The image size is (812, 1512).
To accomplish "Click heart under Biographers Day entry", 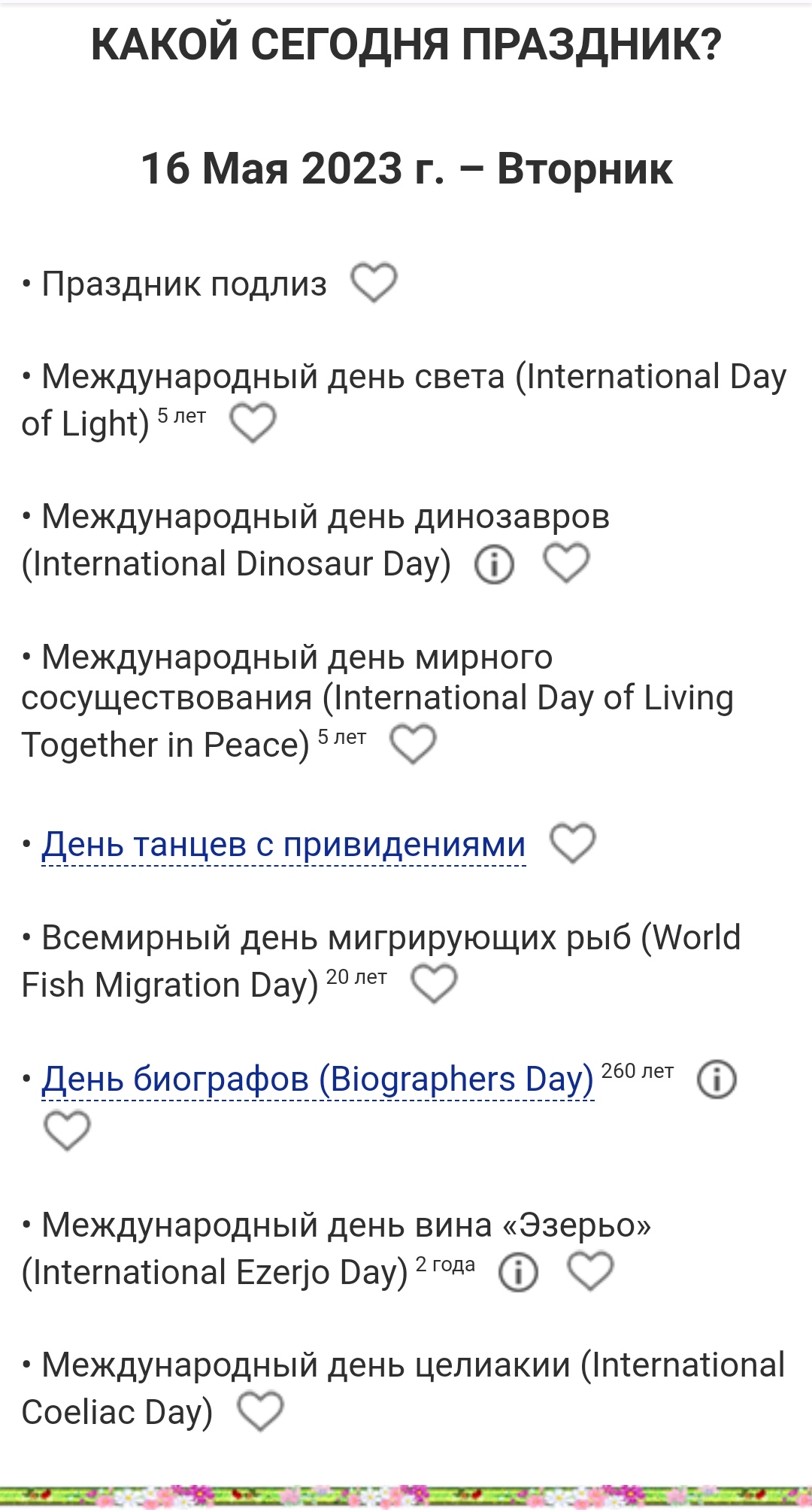I will (x=67, y=1131).
